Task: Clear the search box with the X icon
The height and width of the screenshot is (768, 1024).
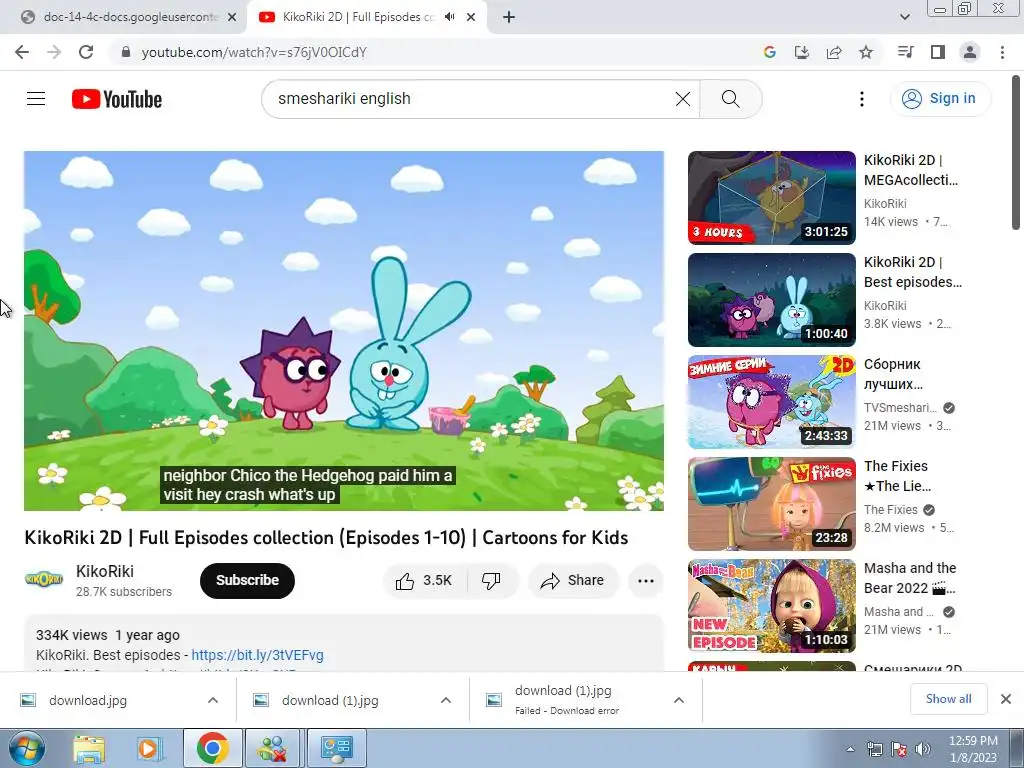Action: [x=682, y=99]
